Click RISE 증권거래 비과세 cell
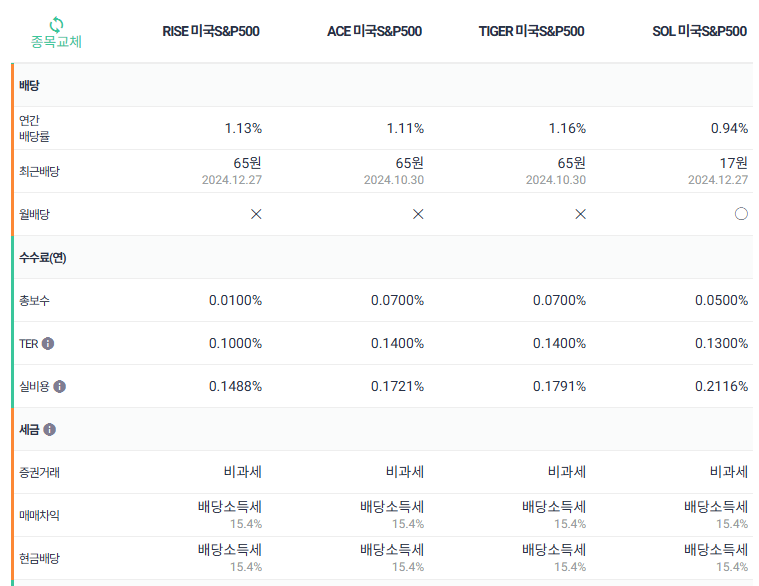 tap(243, 472)
